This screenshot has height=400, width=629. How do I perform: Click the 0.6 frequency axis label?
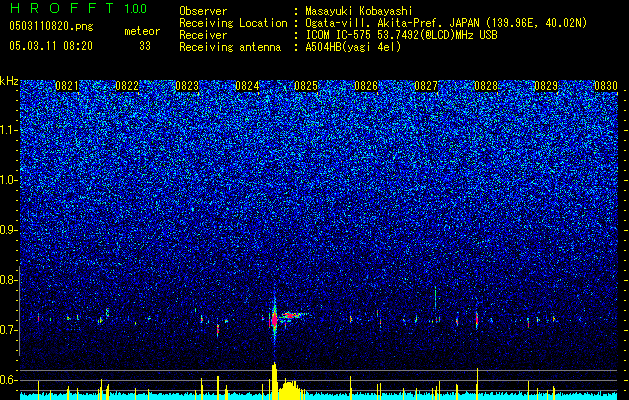pyautogui.click(x=8, y=380)
